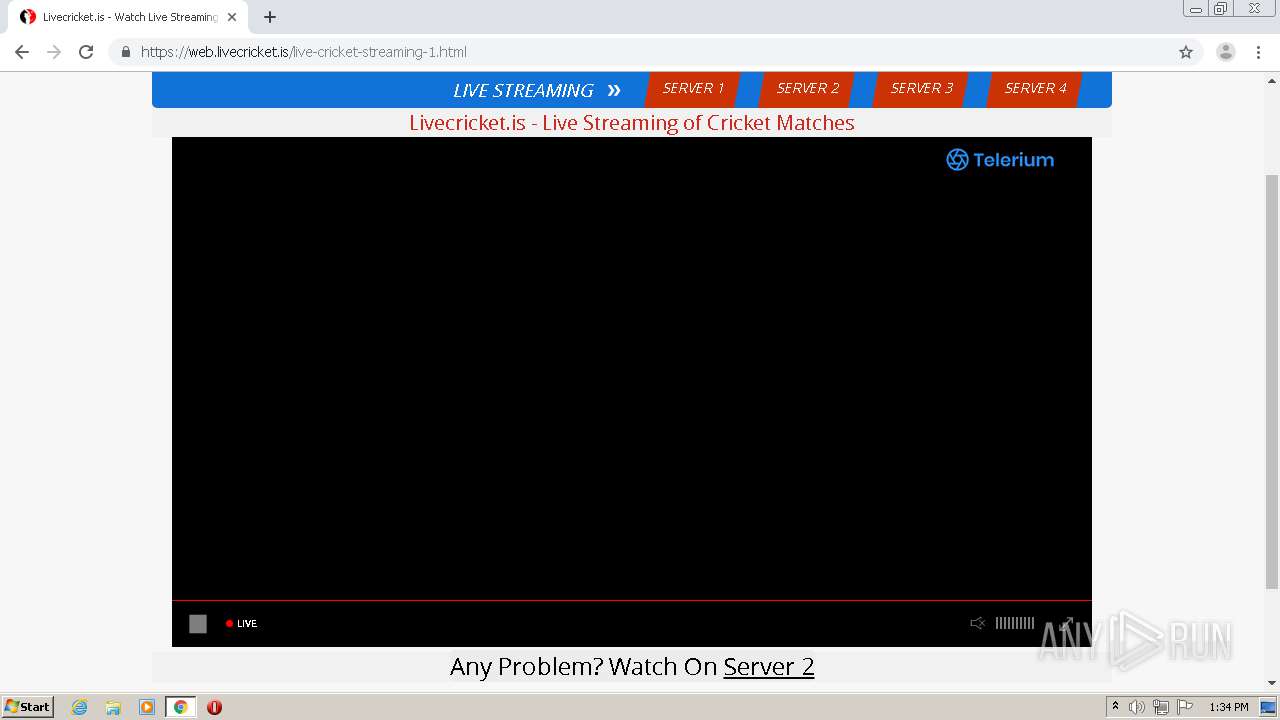The height and width of the screenshot is (720, 1280).
Task: Open the Windows Start menu
Action: coord(28,707)
